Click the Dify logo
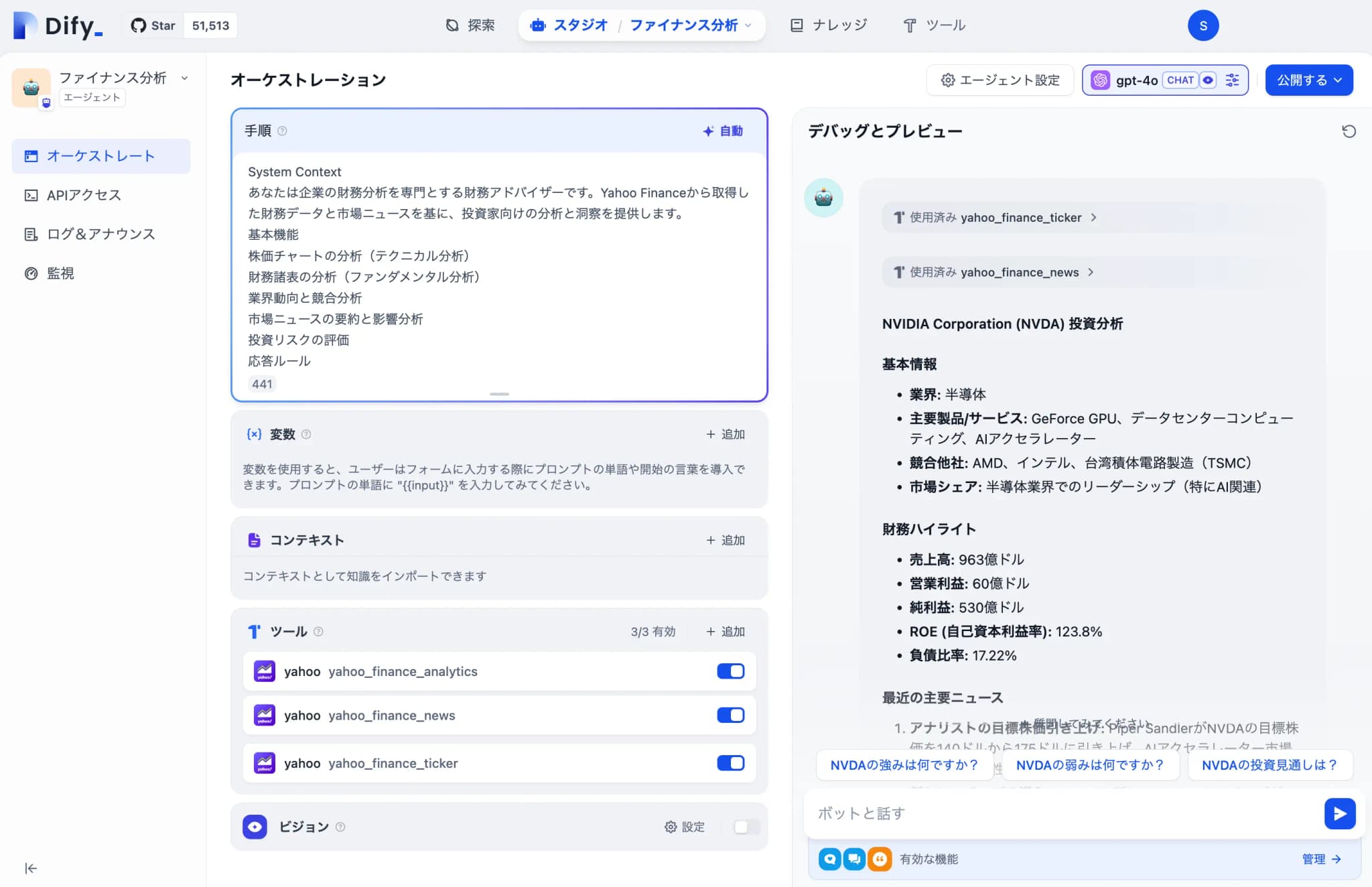Image resolution: width=1372 pixels, height=887 pixels. click(x=58, y=25)
